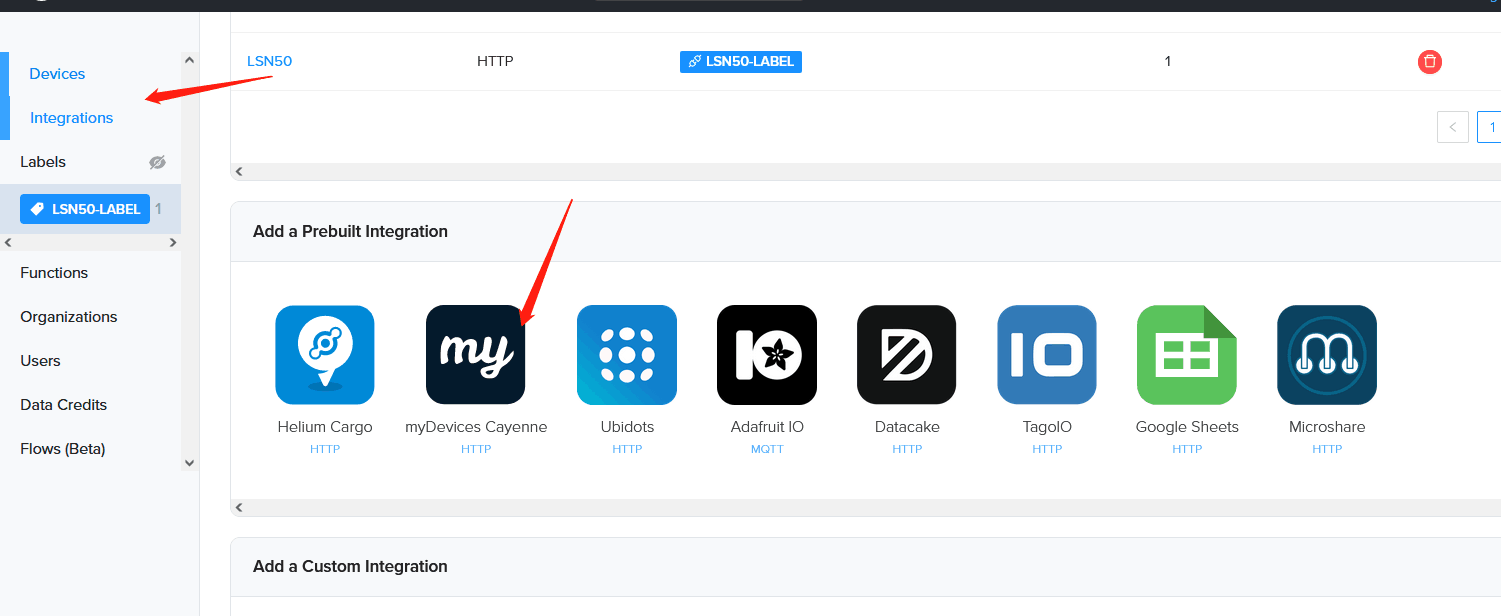Select the LSN50-LABEL label in the sidebar
This screenshot has height=616, width=1501.
[85, 209]
